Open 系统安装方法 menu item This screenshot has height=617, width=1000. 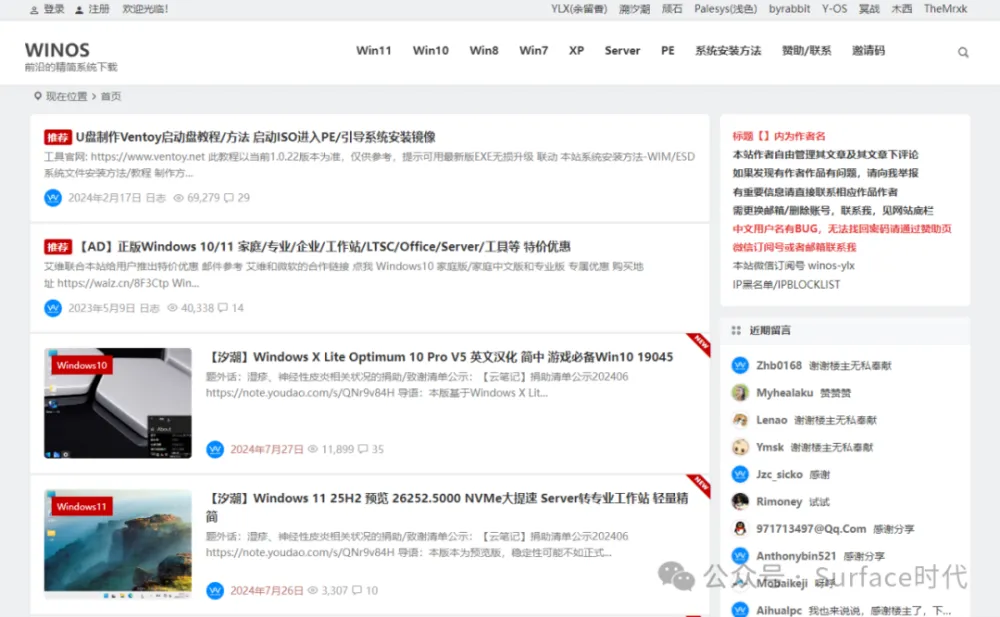(728, 51)
